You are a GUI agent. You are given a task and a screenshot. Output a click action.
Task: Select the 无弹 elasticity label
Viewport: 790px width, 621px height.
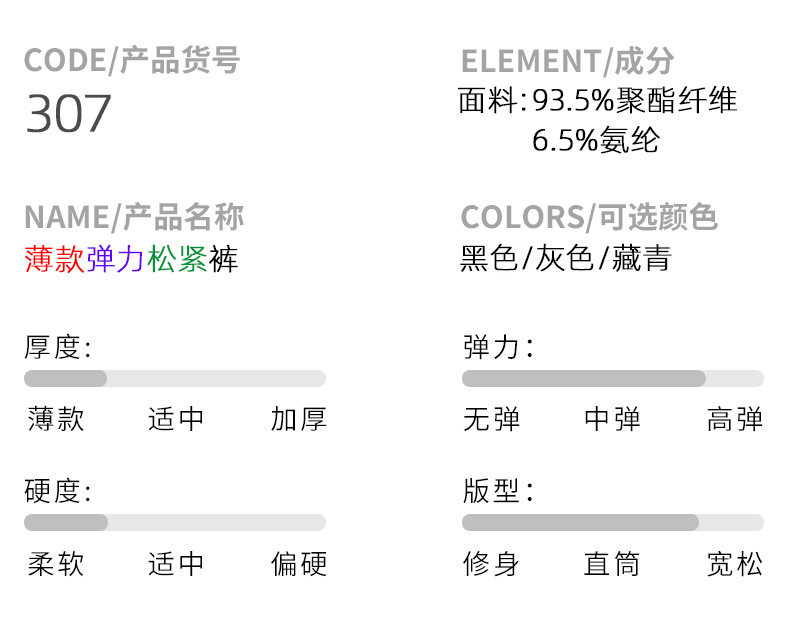click(492, 419)
